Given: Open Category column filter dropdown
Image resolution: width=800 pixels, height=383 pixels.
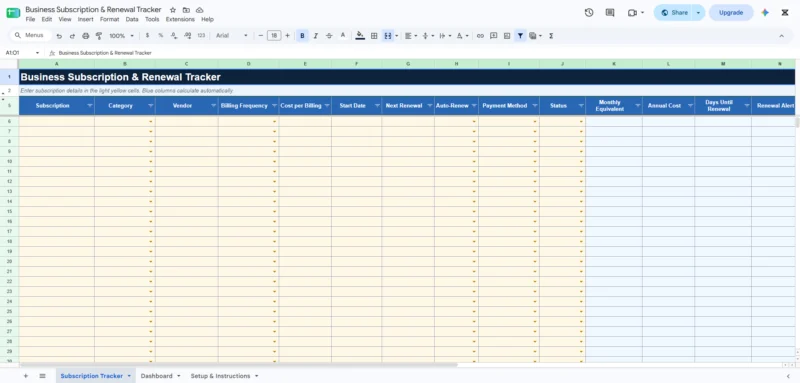Looking at the screenshot, I should tap(151, 106).
